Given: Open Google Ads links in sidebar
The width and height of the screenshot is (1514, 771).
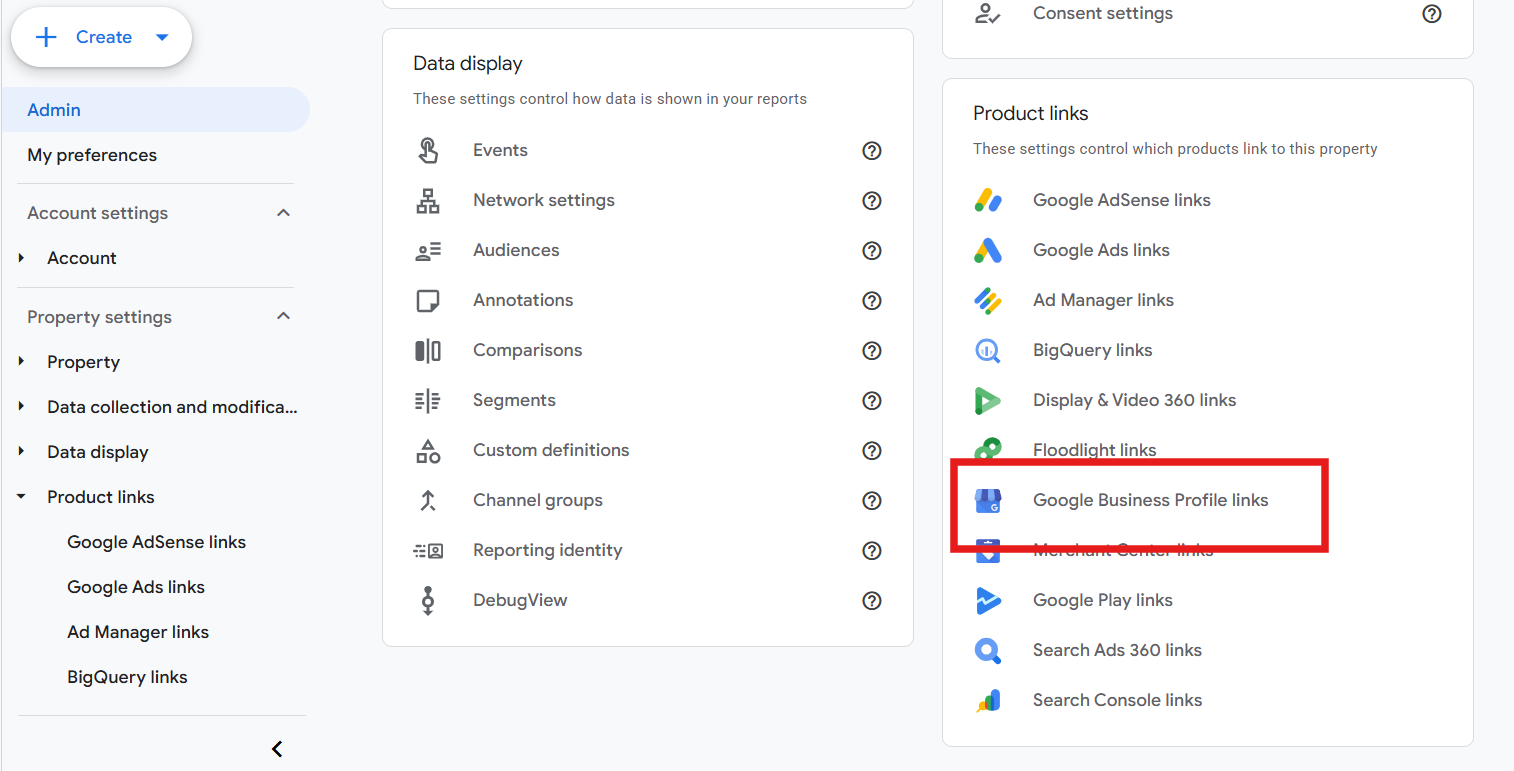Looking at the screenshot, I should click(136, 587).
